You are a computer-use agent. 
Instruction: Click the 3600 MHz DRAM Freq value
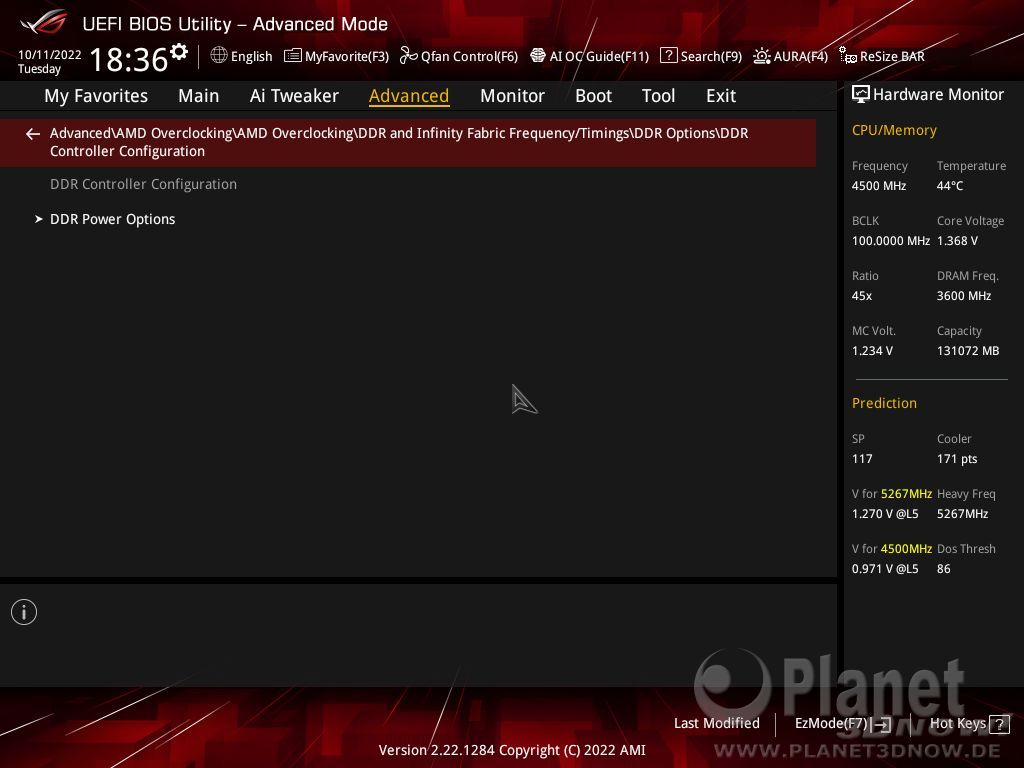[x=964, y=296]
